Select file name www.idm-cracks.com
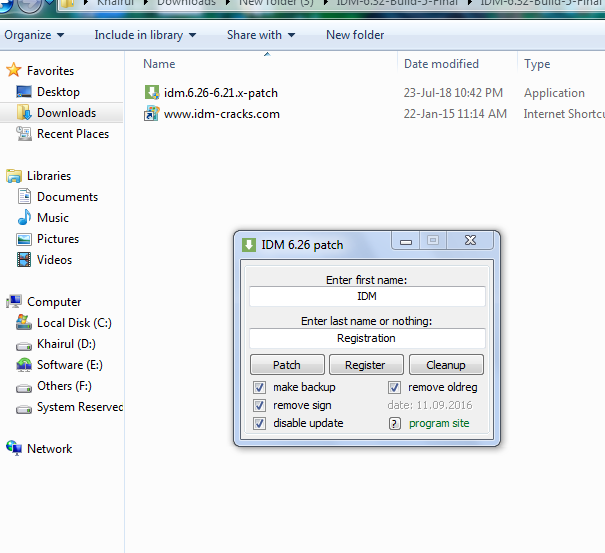Image resolution: width=605 pixels, height=553 pixels. 222,114
